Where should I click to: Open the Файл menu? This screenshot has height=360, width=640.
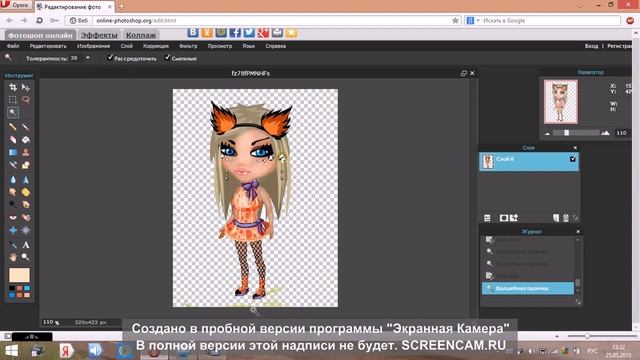pos(13,46)
